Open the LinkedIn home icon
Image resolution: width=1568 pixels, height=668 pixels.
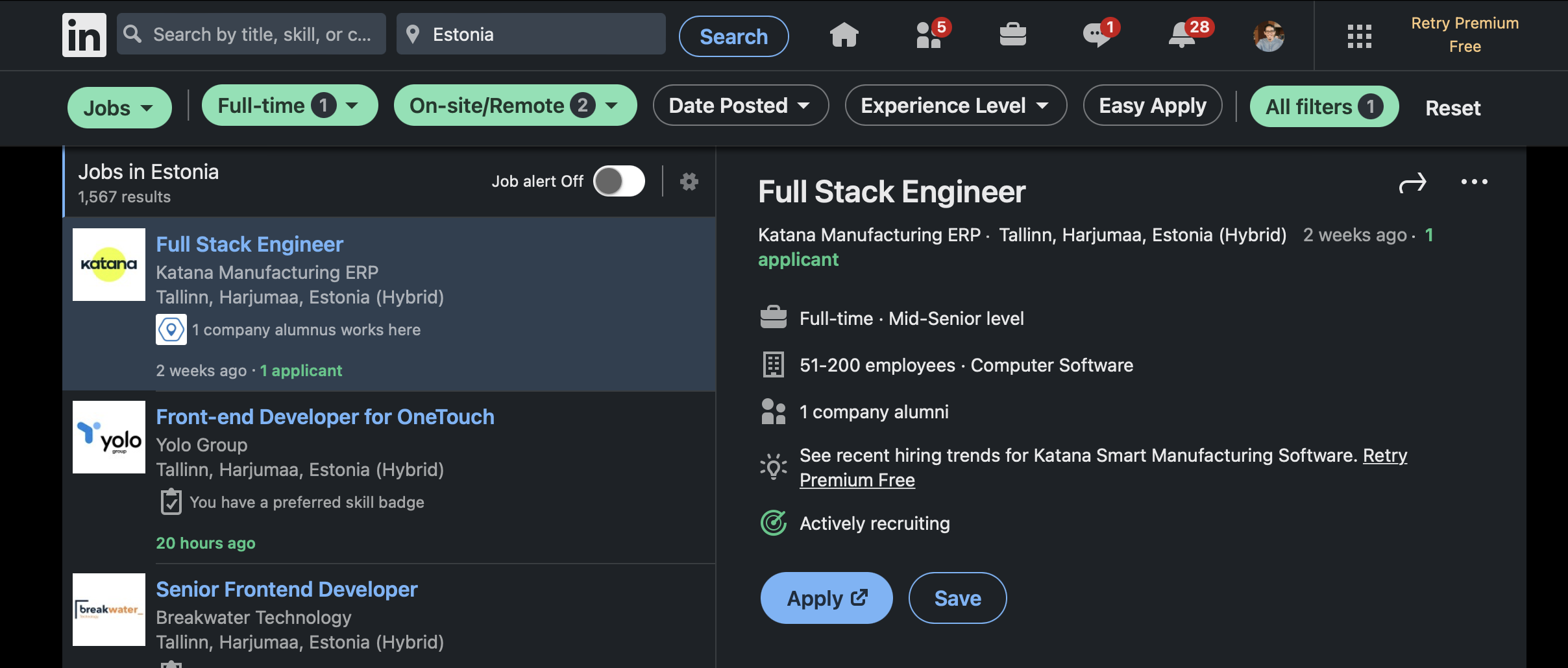pyautogui.click(x=844, y=35)
